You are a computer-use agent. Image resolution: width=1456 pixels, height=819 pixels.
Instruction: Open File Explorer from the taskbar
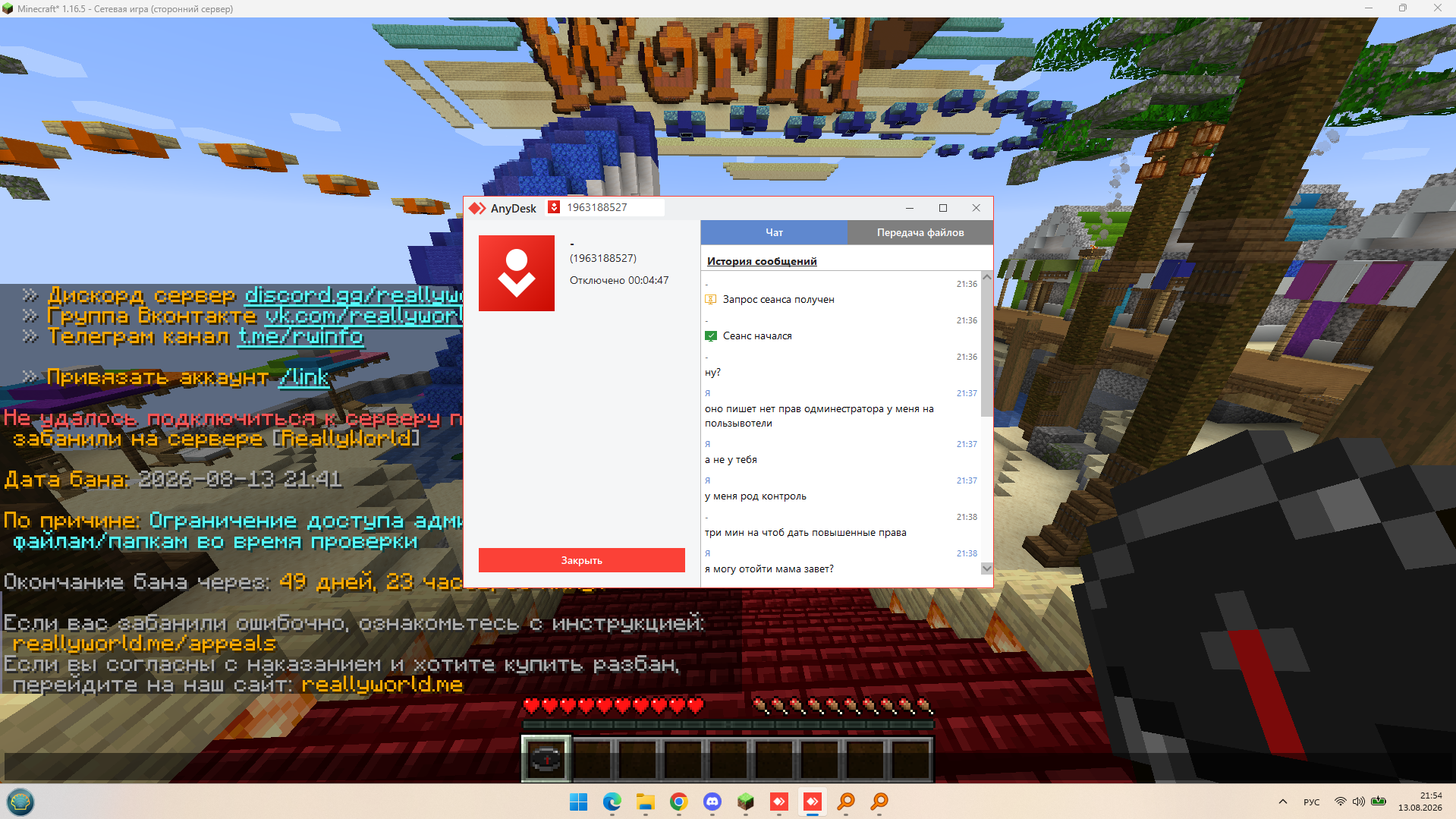[645, 802]
